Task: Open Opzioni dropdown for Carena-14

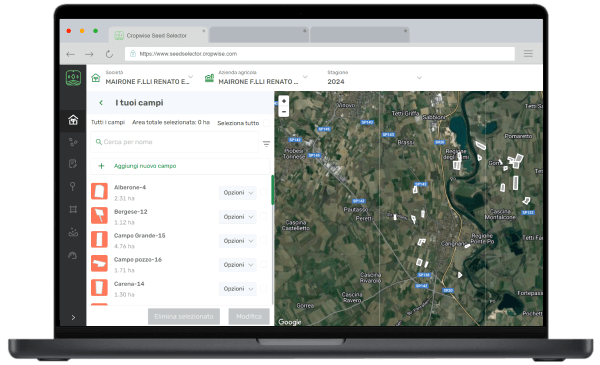Action: (x=238, y=289)
